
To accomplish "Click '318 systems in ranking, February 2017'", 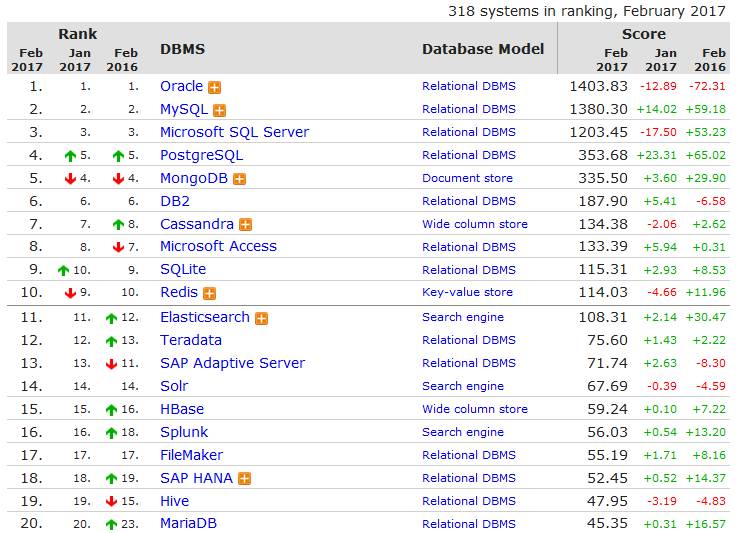I will (x=587, y=11).
